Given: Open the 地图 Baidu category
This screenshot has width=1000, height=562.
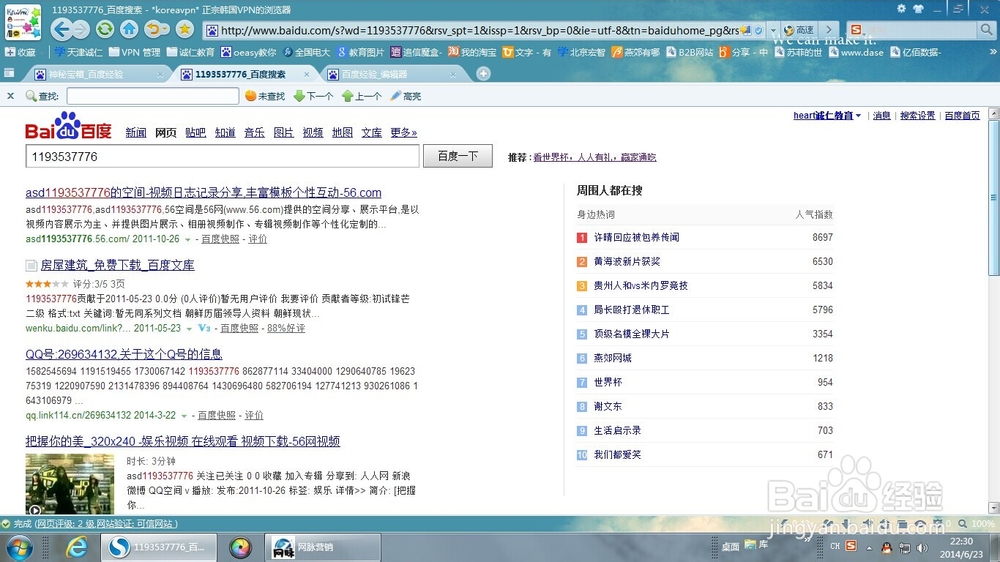Looking at the screenshot, I should tap(342, 133).
